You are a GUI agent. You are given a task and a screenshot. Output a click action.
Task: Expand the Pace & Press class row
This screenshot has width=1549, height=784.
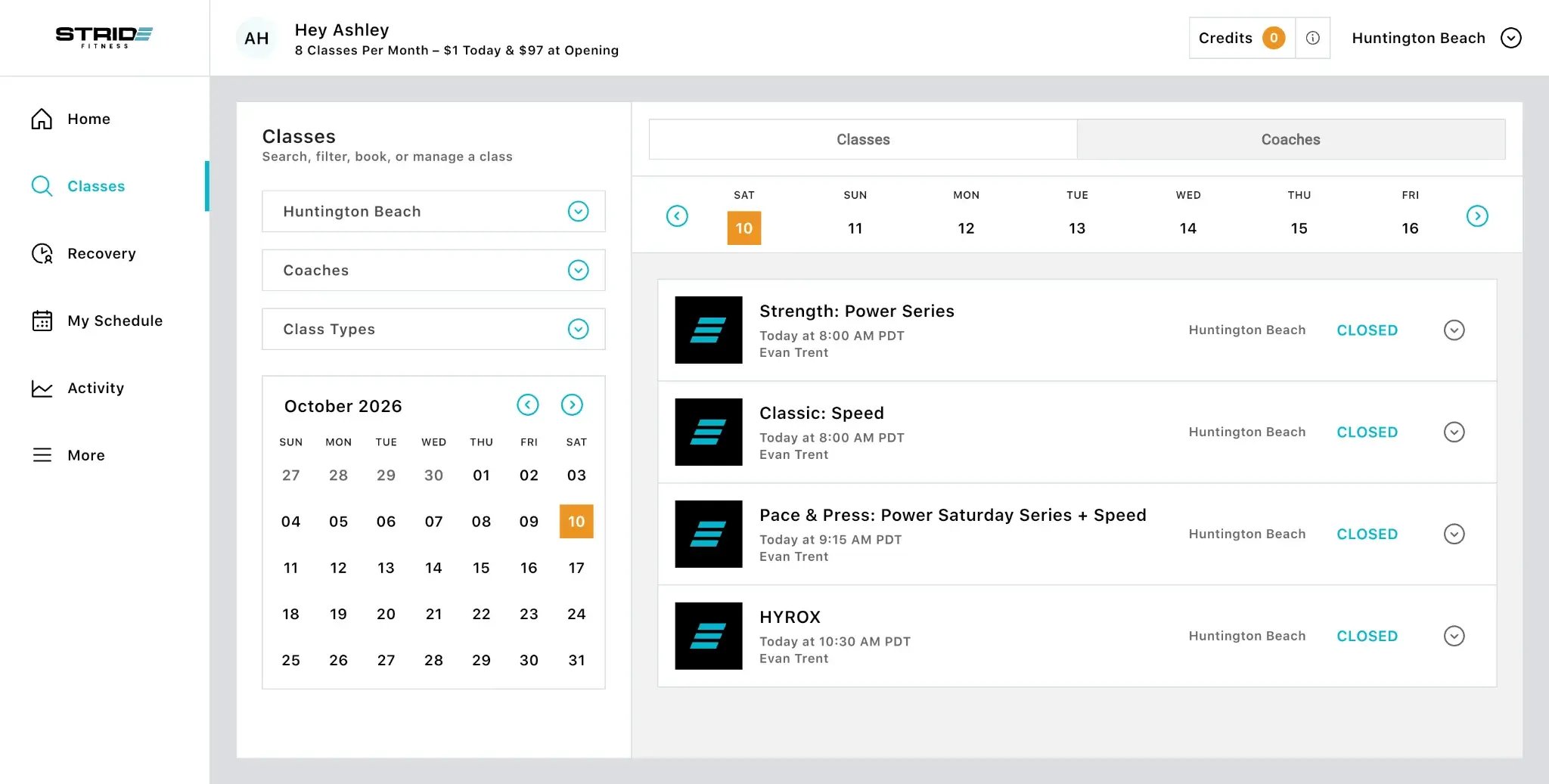tap(1454, 535)
